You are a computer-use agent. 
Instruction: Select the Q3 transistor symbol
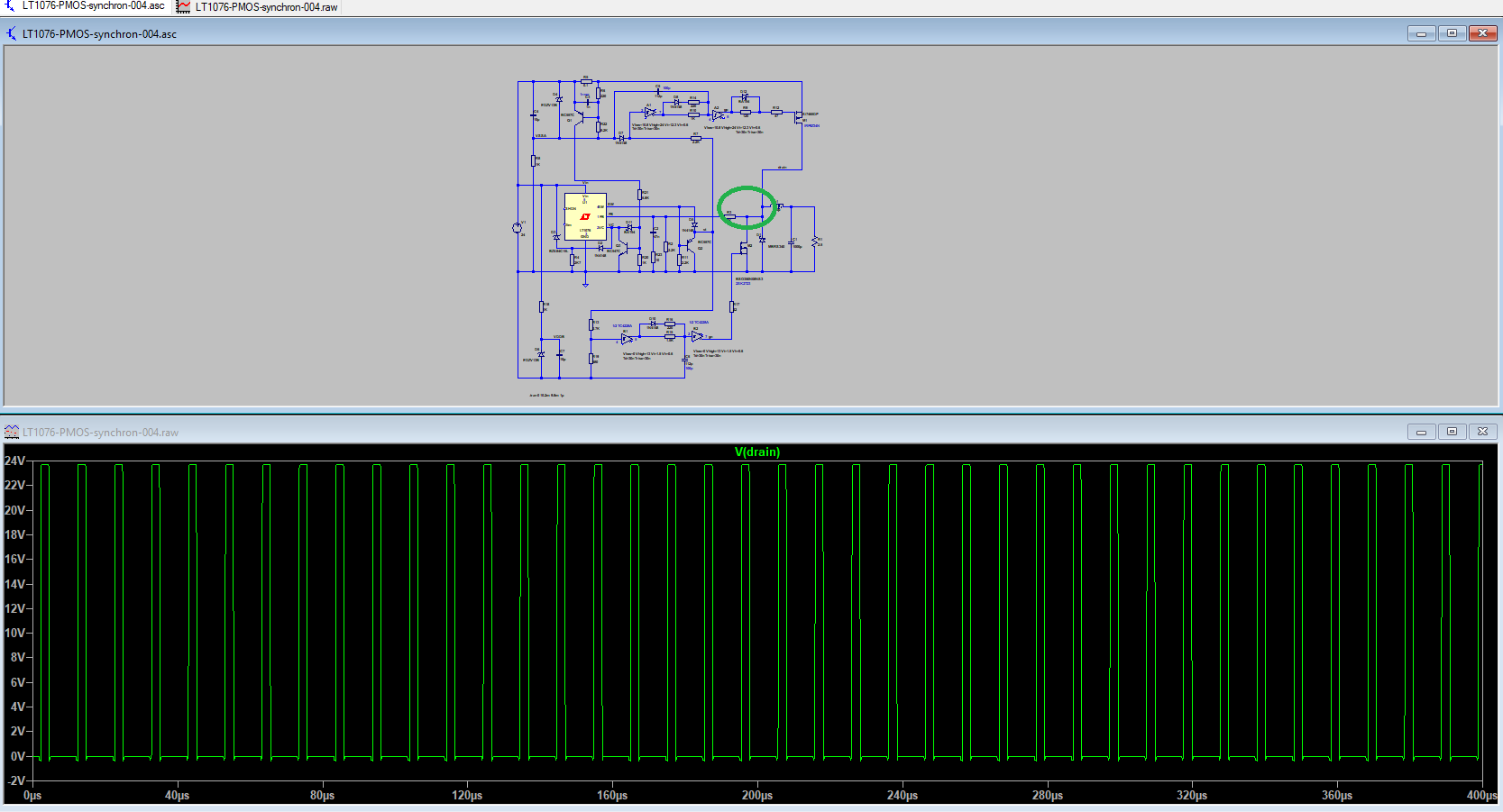pos(623,248)
